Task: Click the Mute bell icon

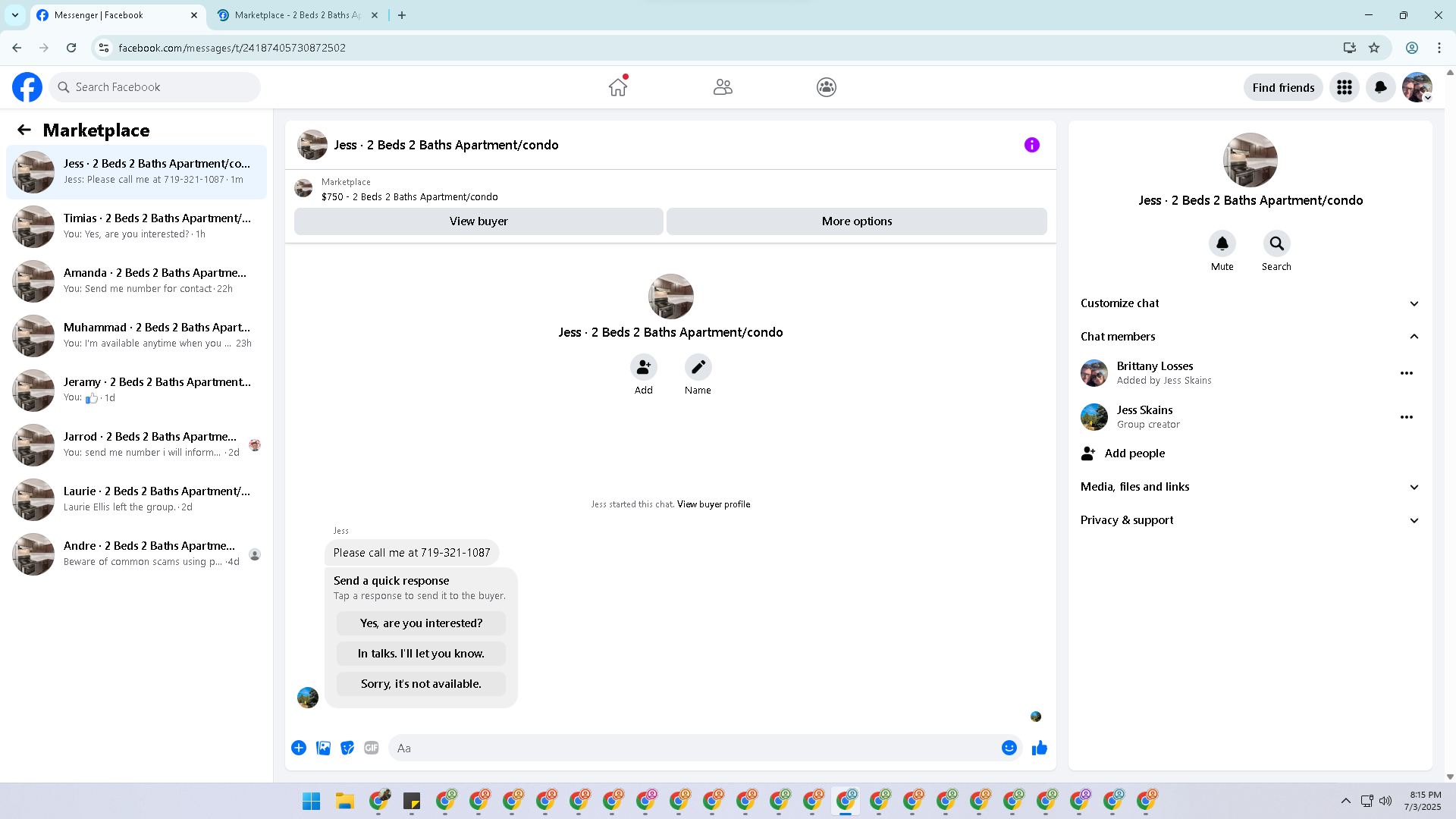Action: 1222,243
